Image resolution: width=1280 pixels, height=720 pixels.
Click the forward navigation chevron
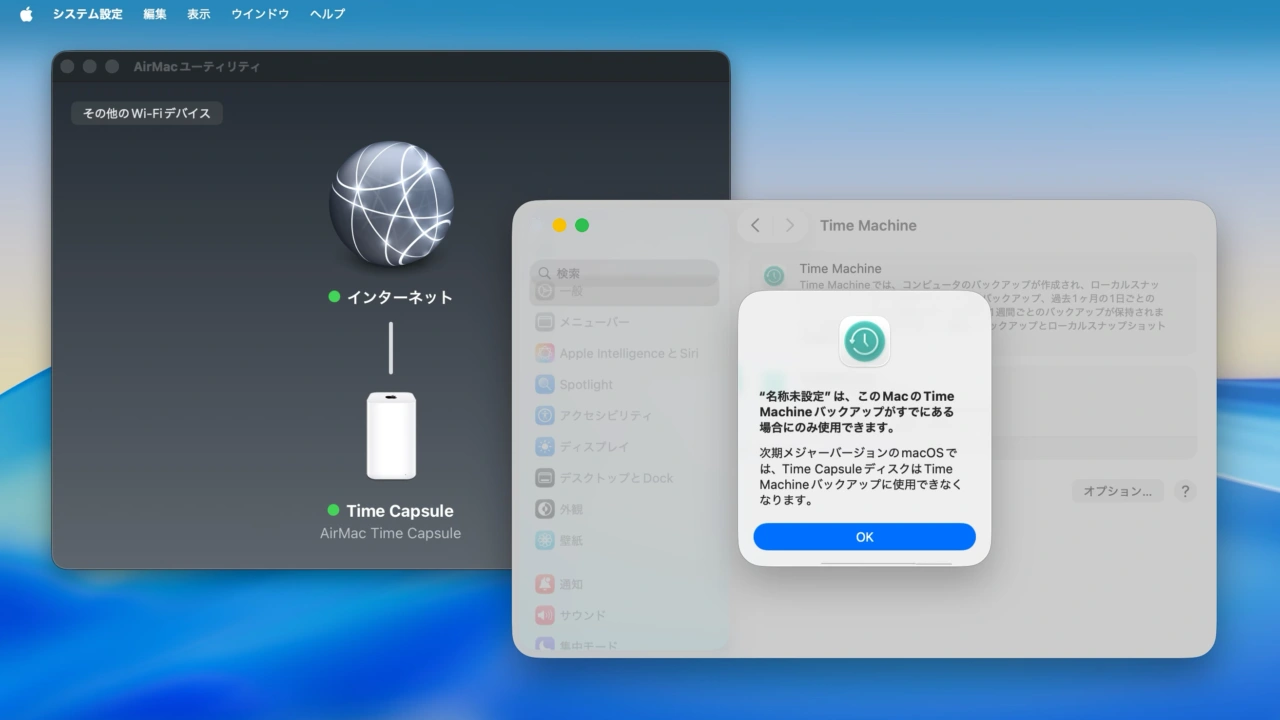coord(790,225)
